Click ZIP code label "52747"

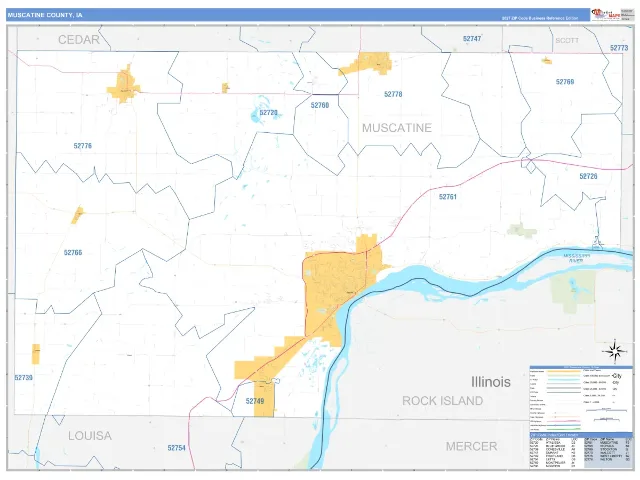(472, 38)
